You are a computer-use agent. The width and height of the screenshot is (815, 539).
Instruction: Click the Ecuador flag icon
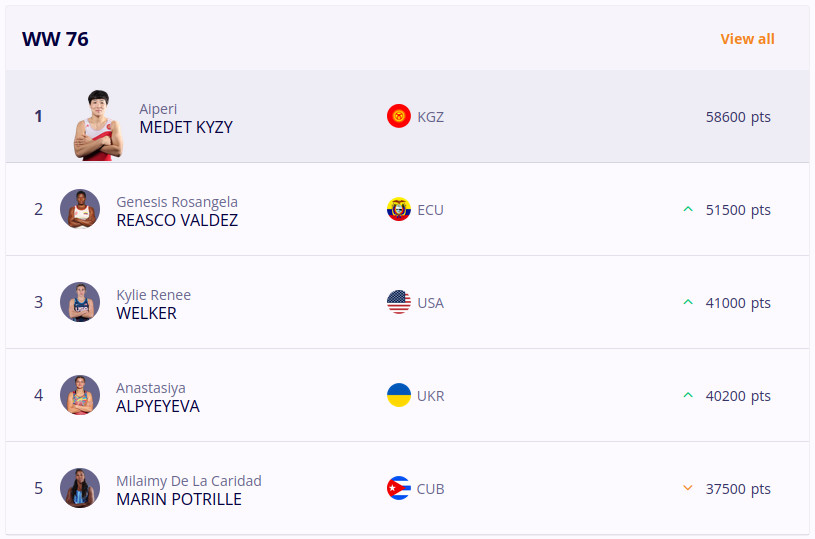pyautogui.click(x=399, y=209)
